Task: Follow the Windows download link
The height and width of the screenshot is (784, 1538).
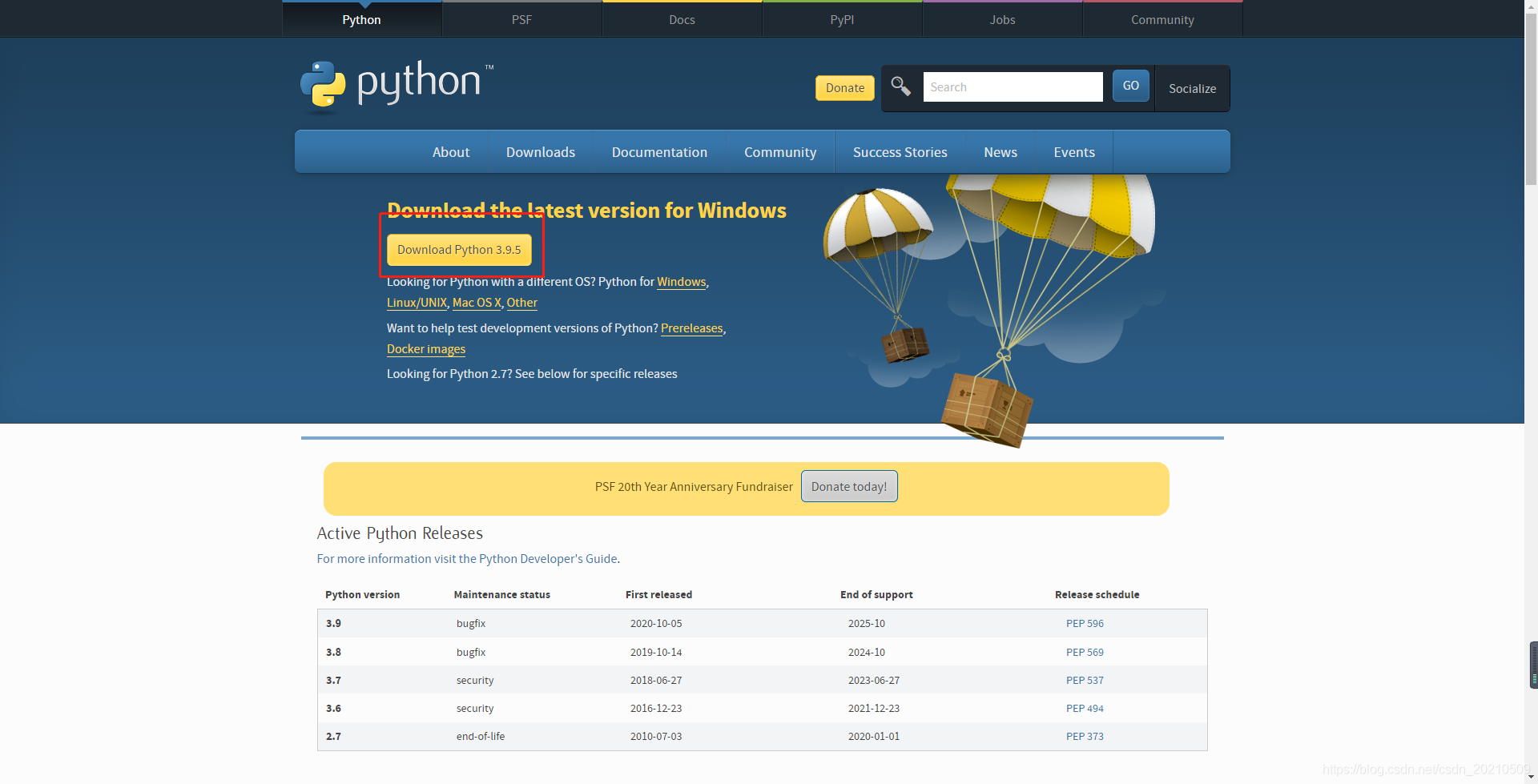Action: click(682, 282)
